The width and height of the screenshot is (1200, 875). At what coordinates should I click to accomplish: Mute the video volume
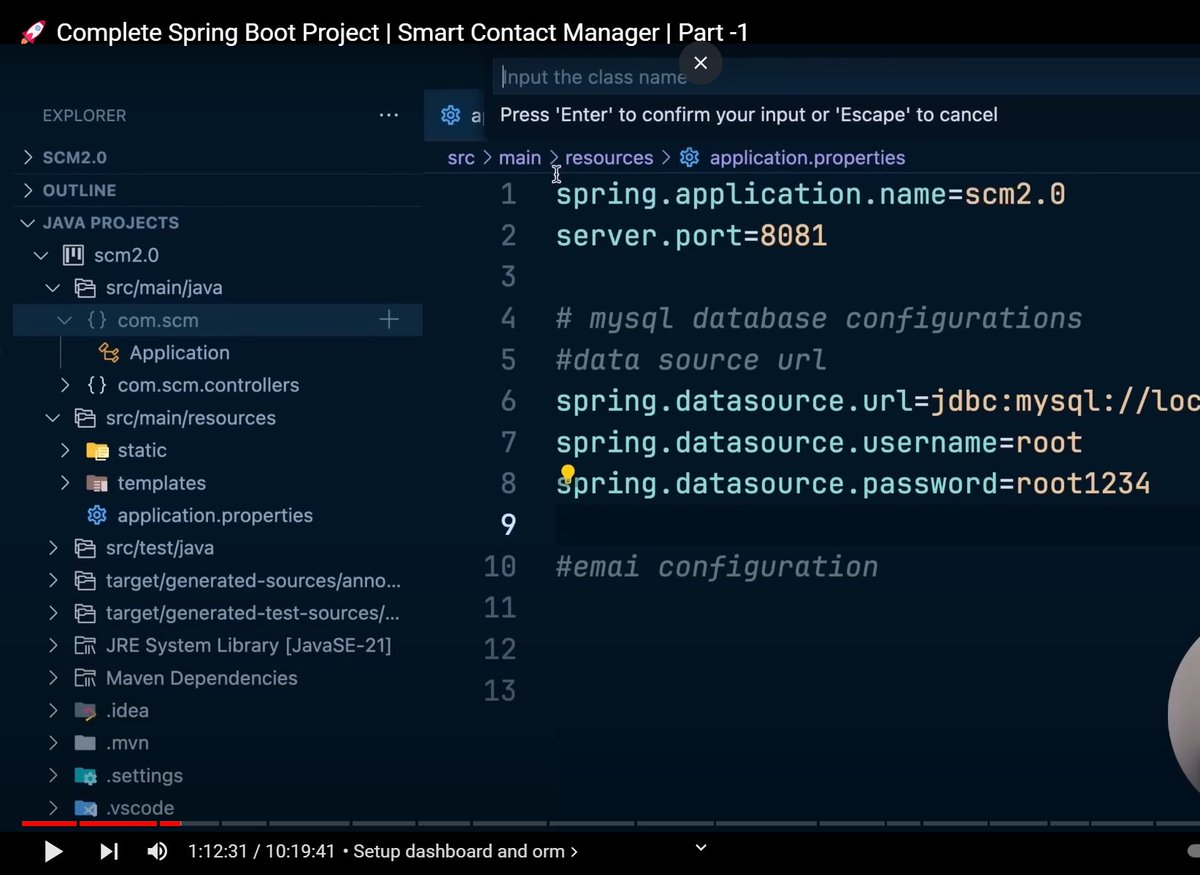point(158,852)
